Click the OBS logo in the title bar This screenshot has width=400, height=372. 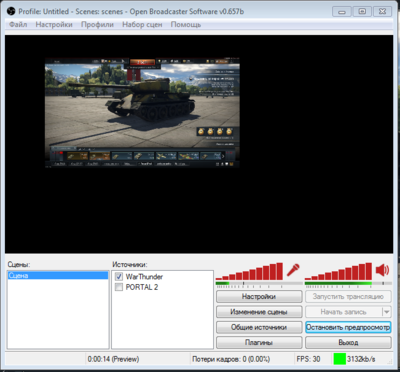coord(11,11)
